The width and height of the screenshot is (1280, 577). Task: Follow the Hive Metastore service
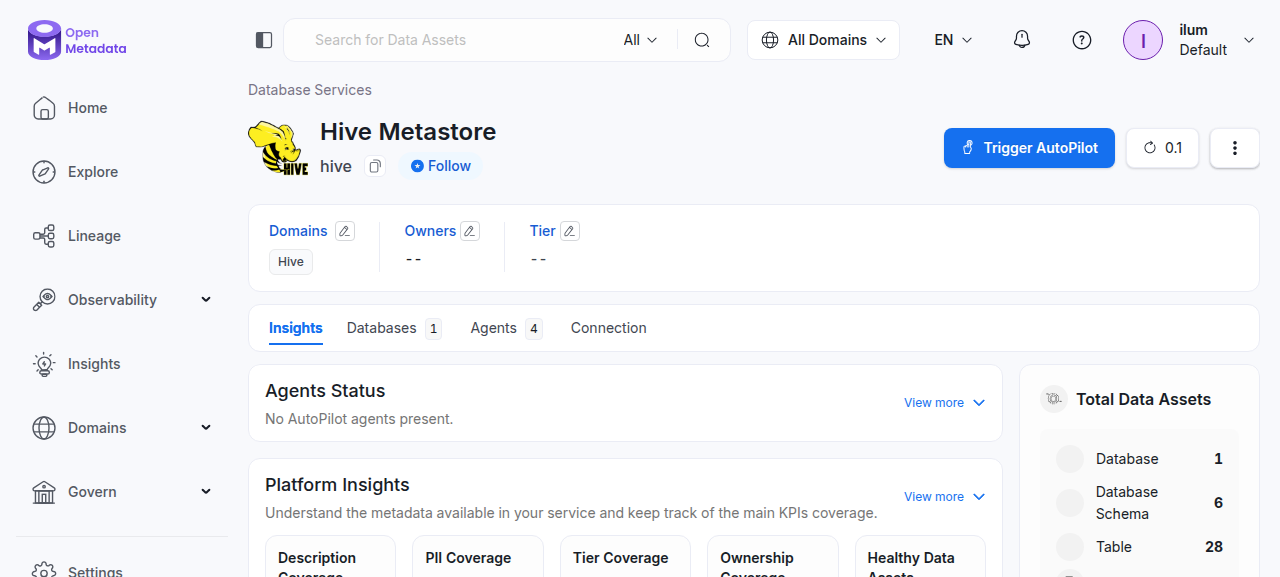pyautogui.click(x=441, y=166)
